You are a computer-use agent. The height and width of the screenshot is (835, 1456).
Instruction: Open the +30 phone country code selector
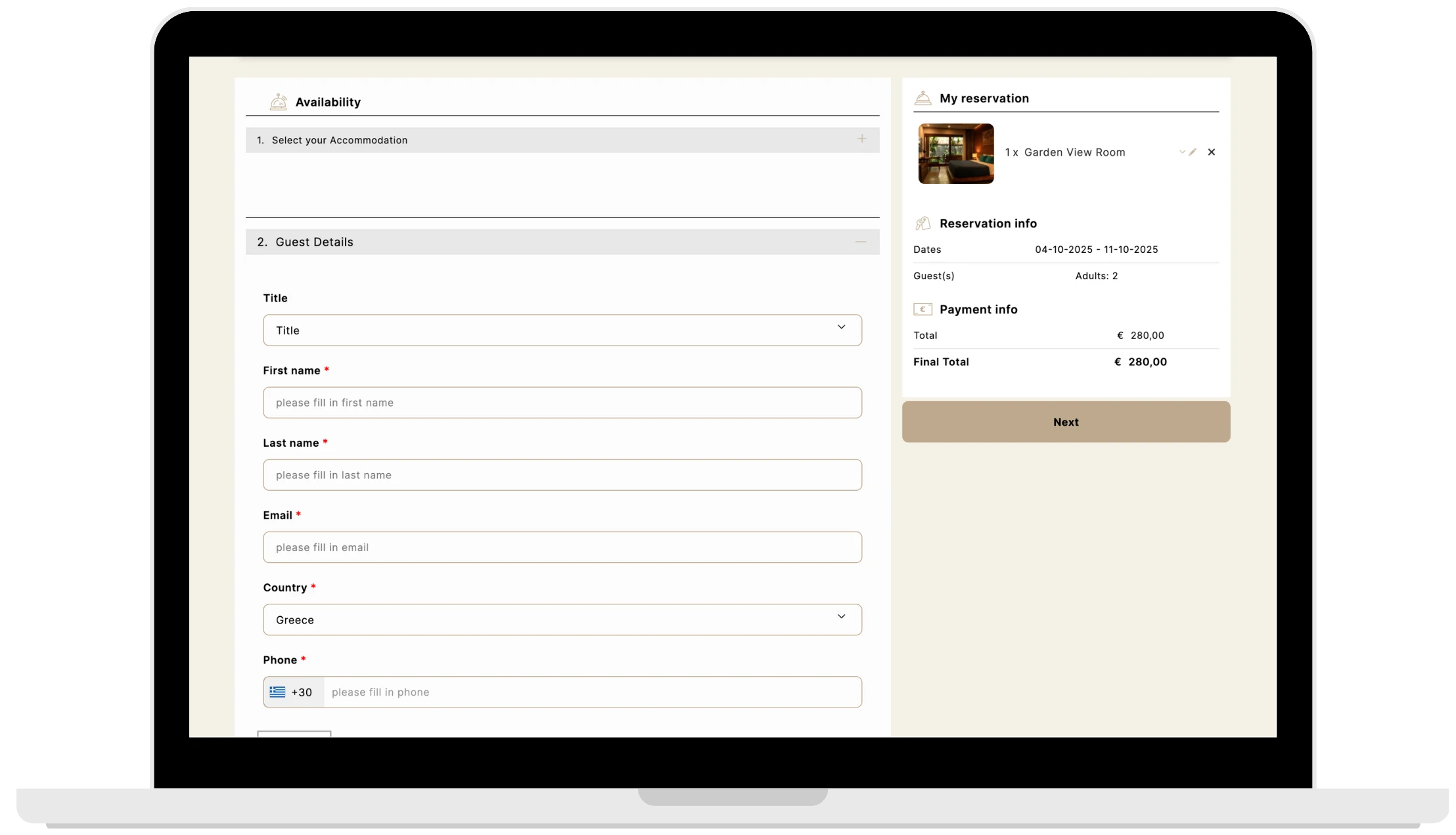point(302,692)
